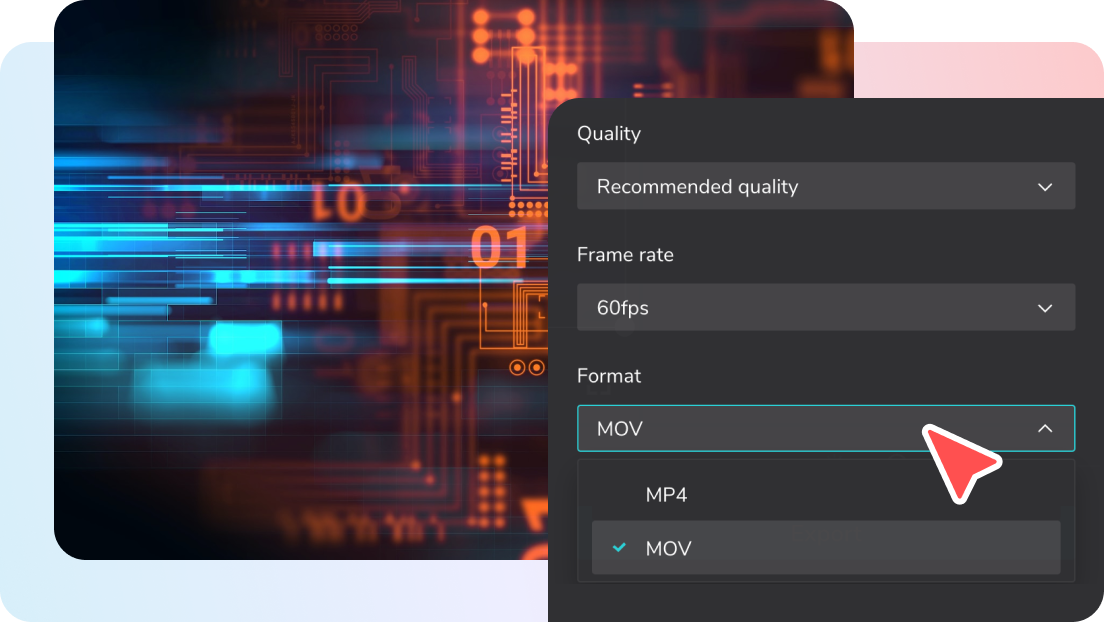This screenshot has width=1104, height=622.
Task: Click the chevron in the Frame rate dropdown
Action: coord(1045,308)
